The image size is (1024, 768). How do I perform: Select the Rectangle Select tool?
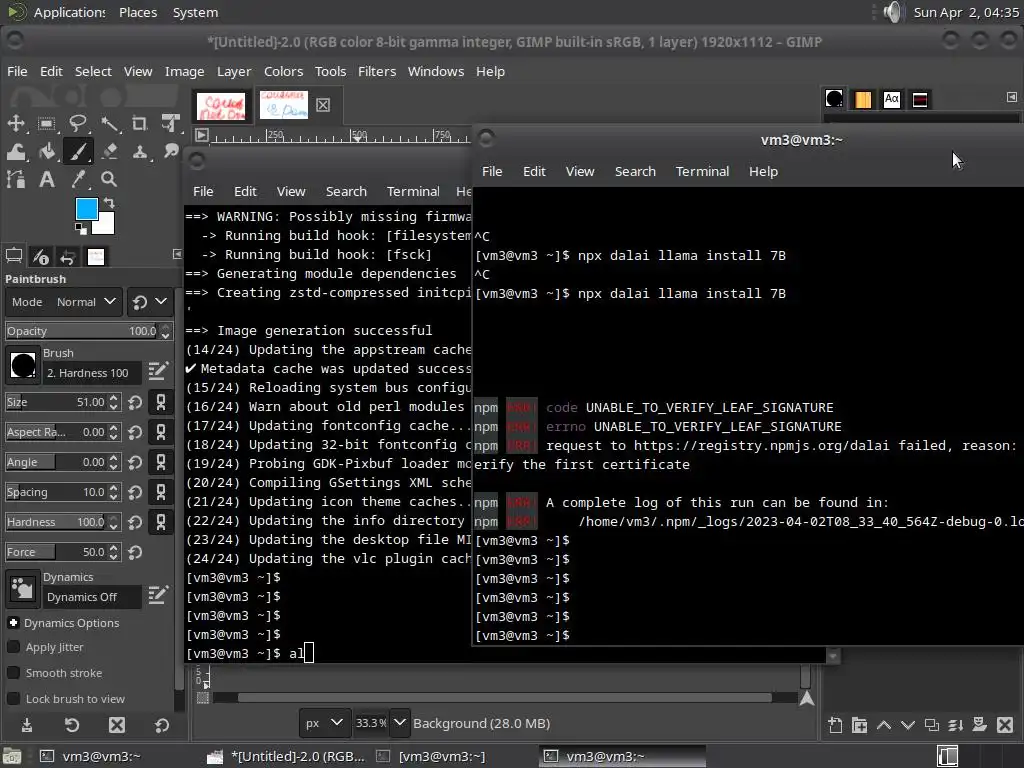46,123
